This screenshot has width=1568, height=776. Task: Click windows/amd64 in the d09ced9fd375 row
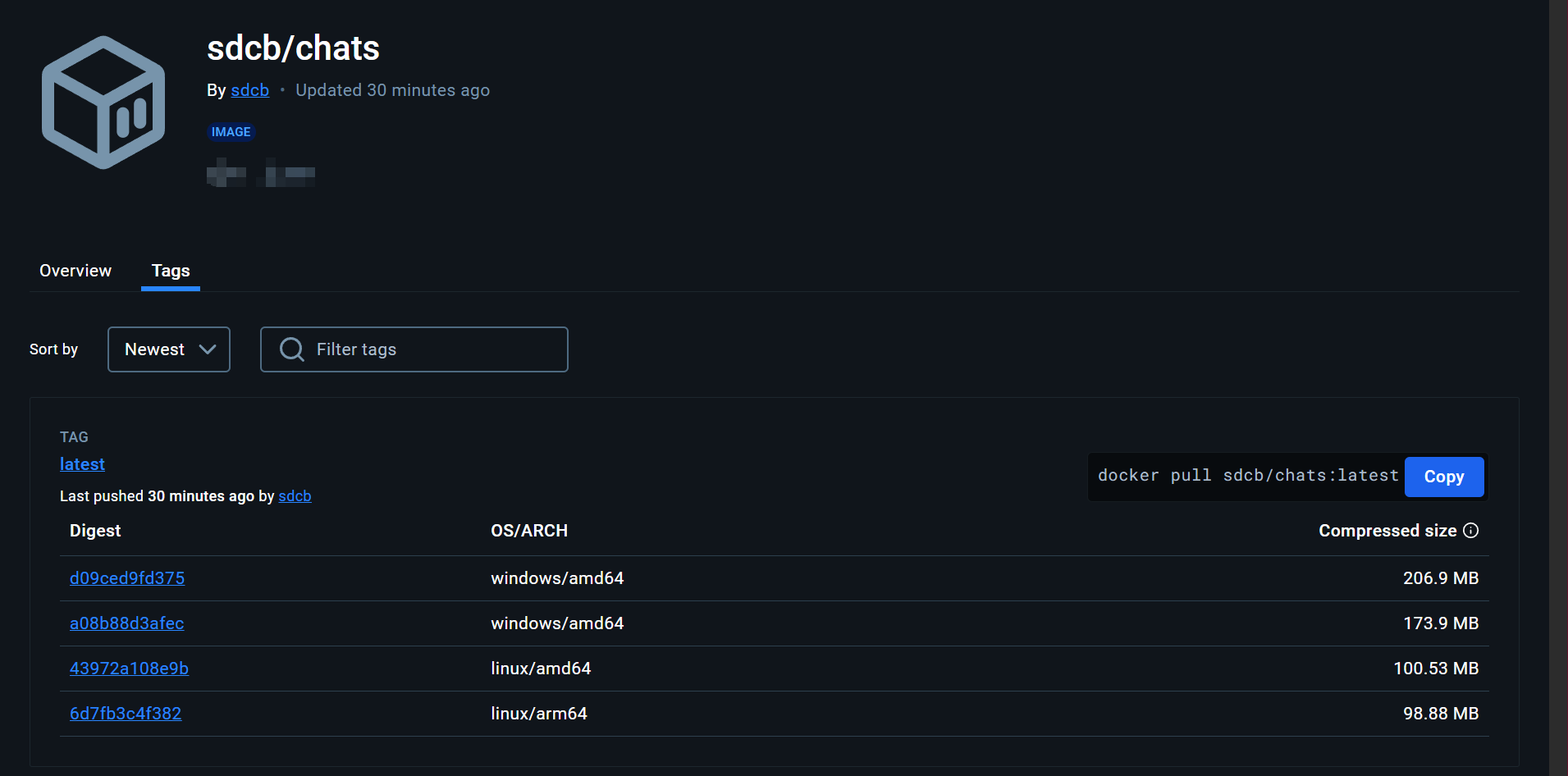tap(557, 578)
